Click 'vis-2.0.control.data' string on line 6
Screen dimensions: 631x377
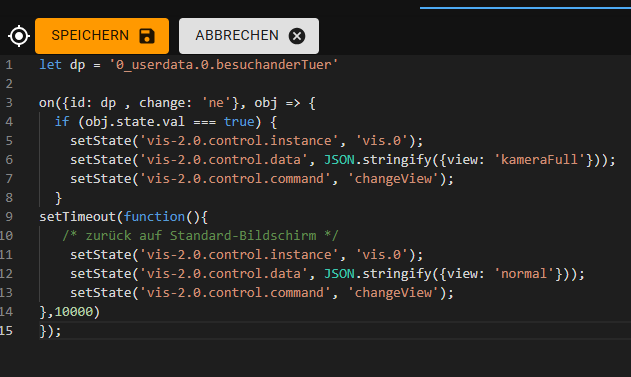224,160
